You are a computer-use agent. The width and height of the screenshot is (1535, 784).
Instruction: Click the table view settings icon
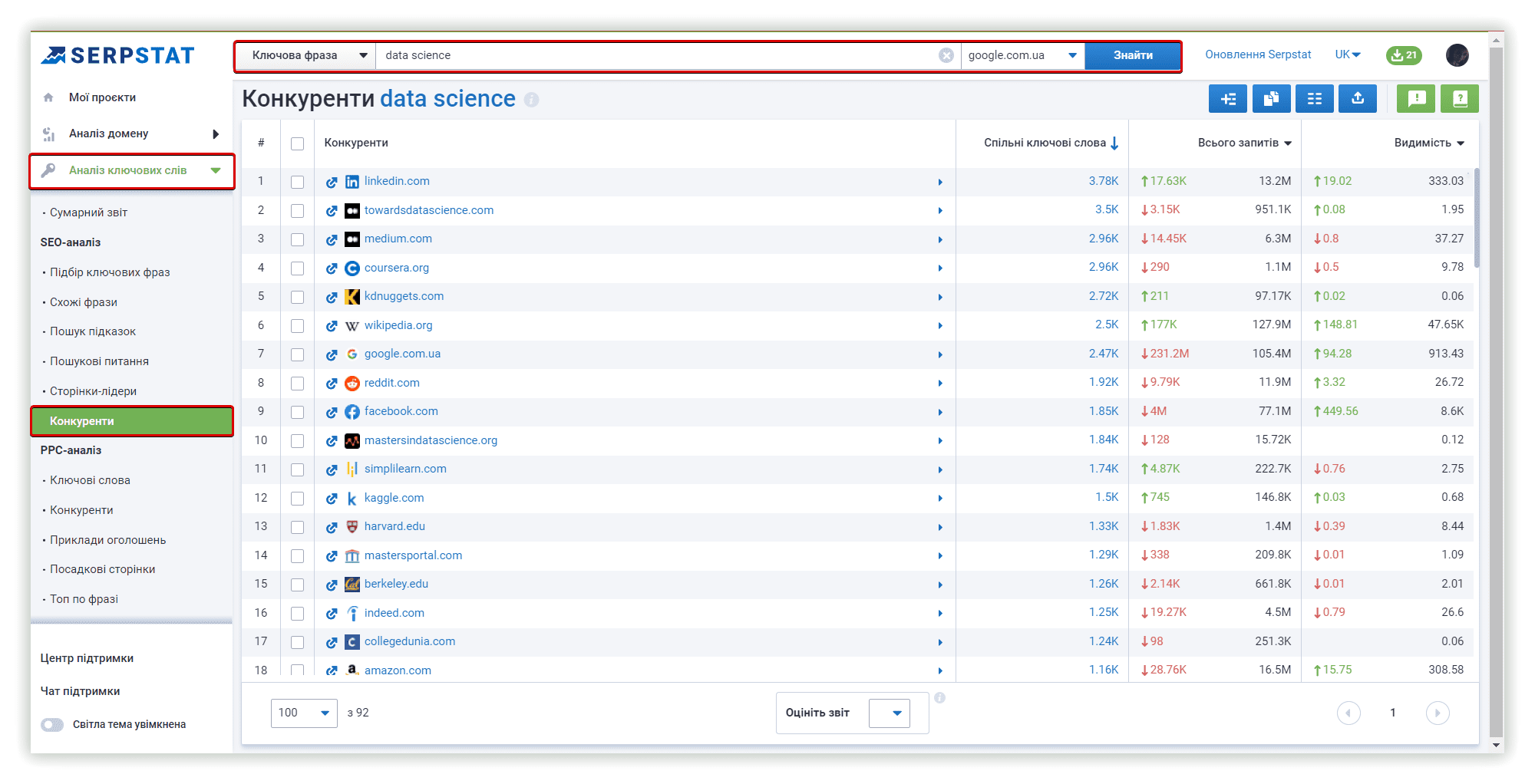(1315, 98)
